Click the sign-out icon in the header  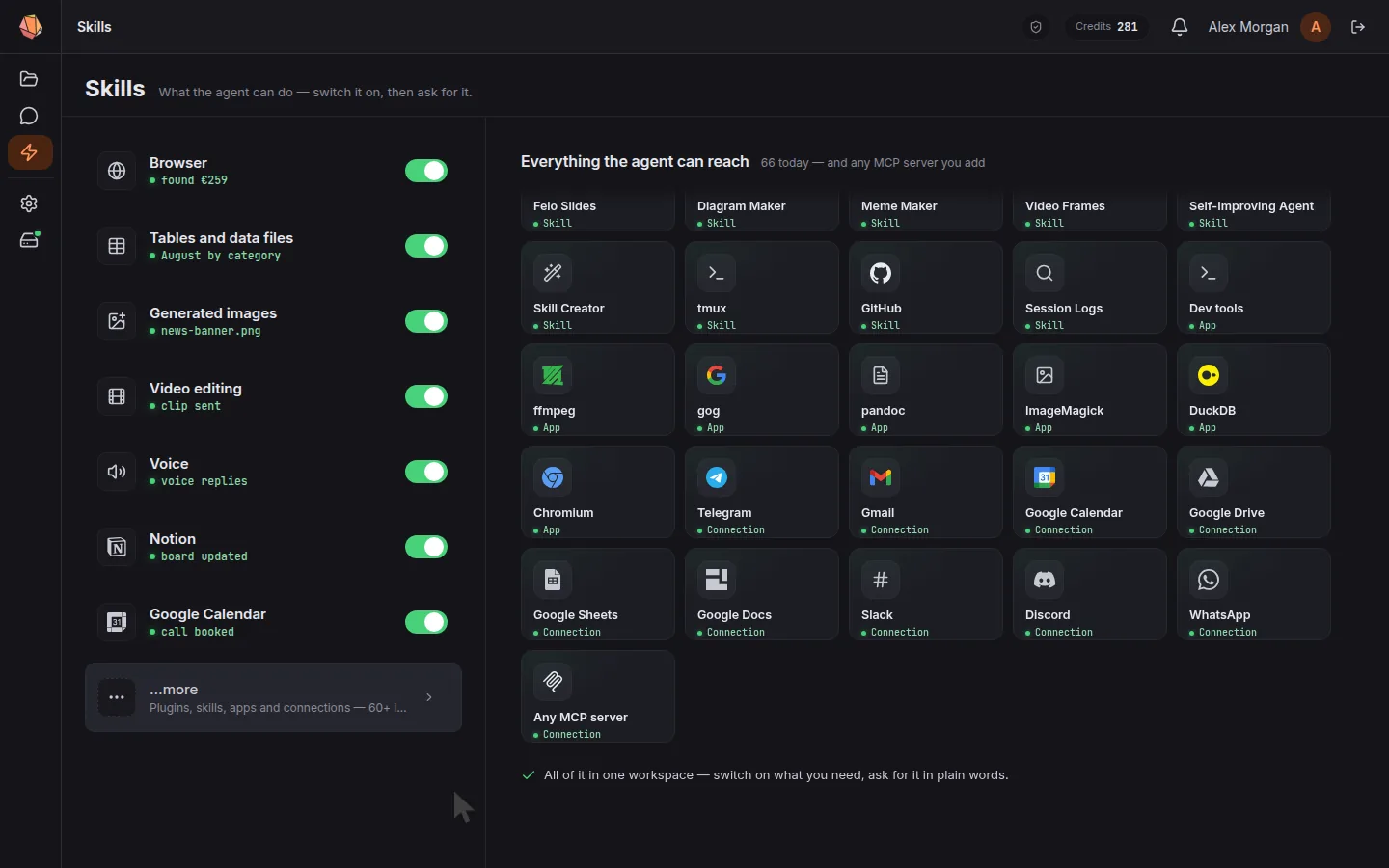tap(1358, 27)
